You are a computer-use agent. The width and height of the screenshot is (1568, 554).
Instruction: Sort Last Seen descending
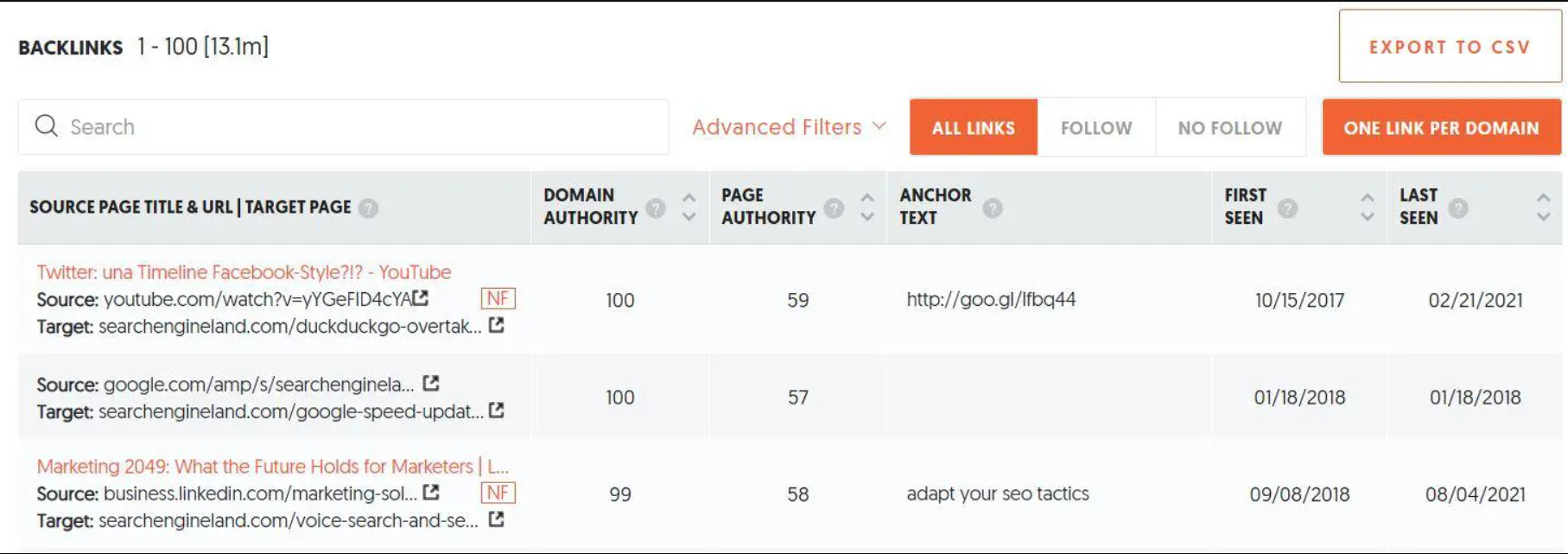(x=1543, y=218)
